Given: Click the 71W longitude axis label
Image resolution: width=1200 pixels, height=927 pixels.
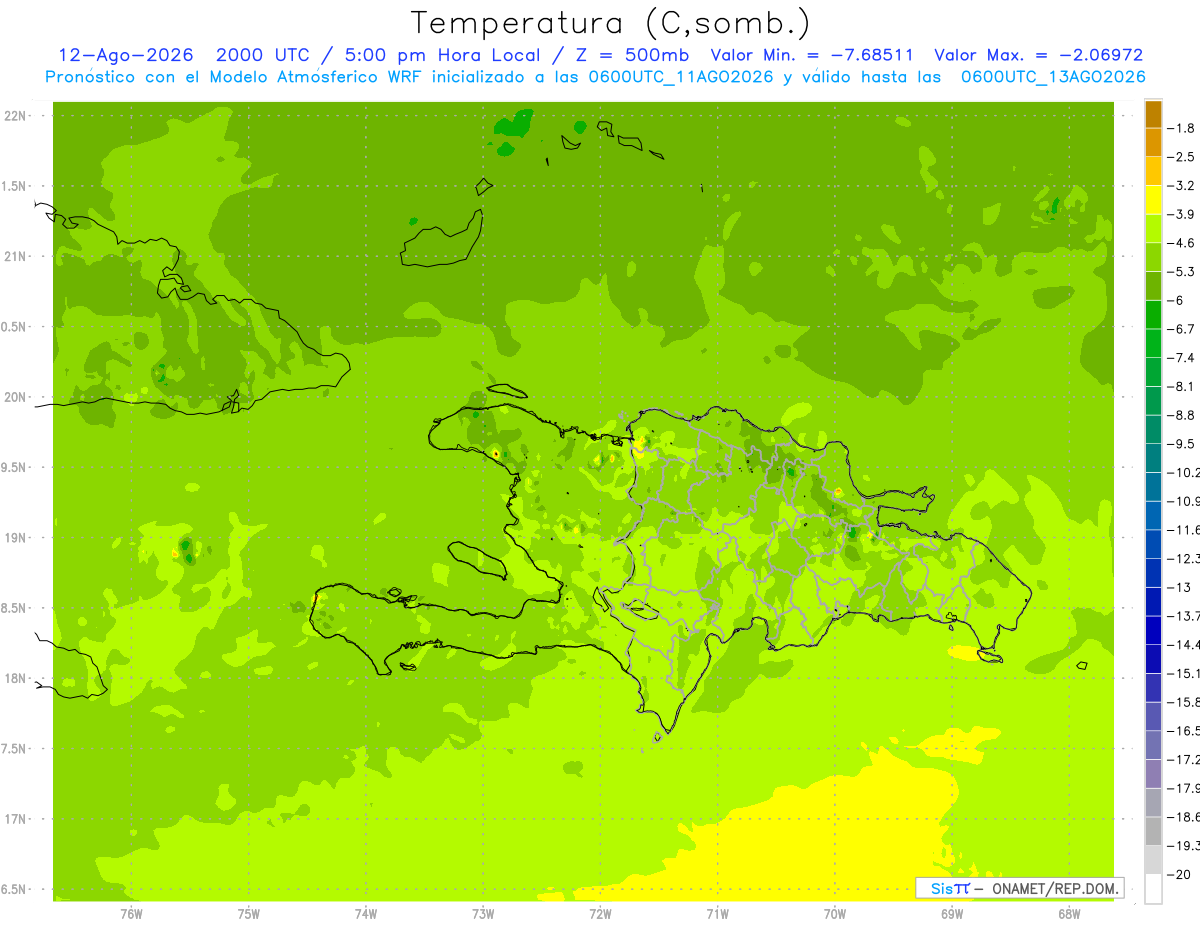Looking at the screenshot, I should (x=717, y=913).
